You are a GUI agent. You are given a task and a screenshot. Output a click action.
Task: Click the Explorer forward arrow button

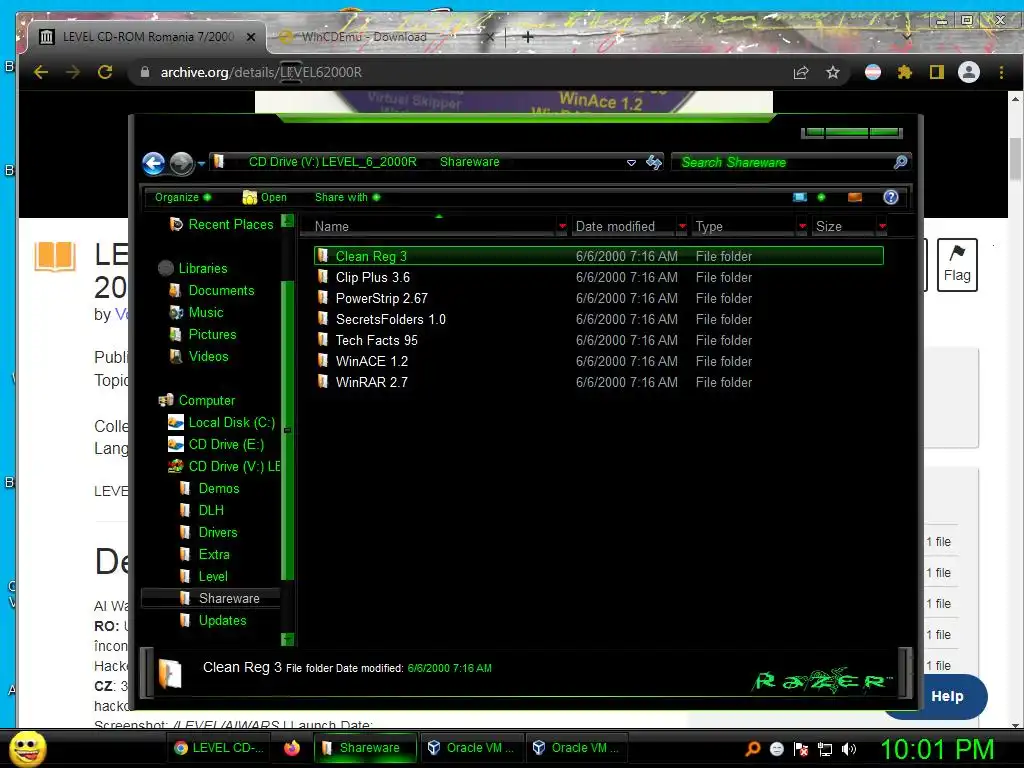click(x=182, y=163)
